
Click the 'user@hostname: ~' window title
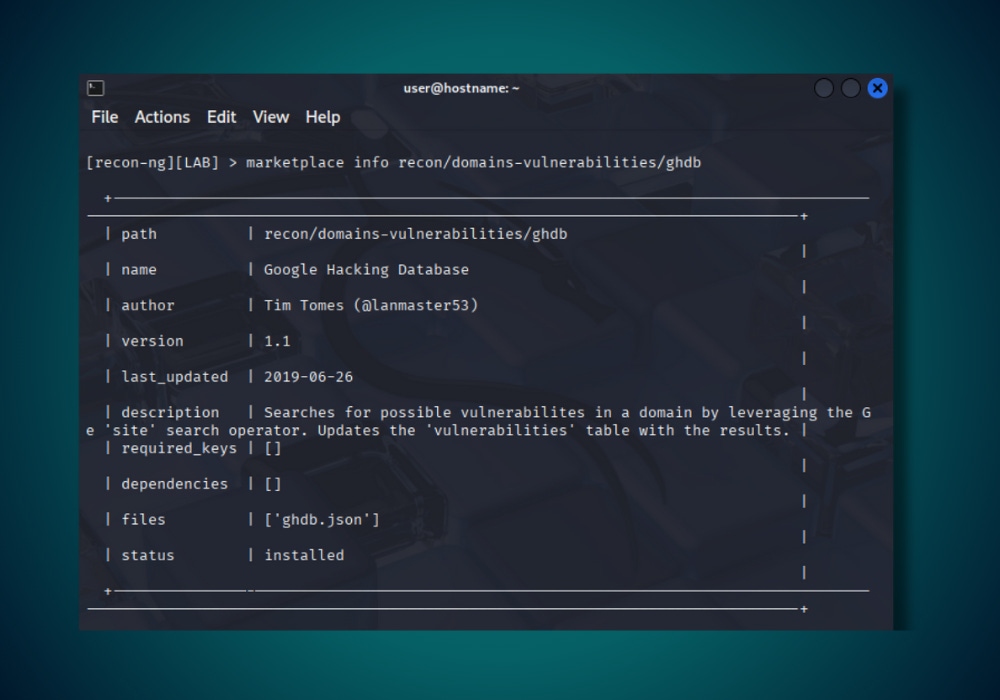point(461,88)
